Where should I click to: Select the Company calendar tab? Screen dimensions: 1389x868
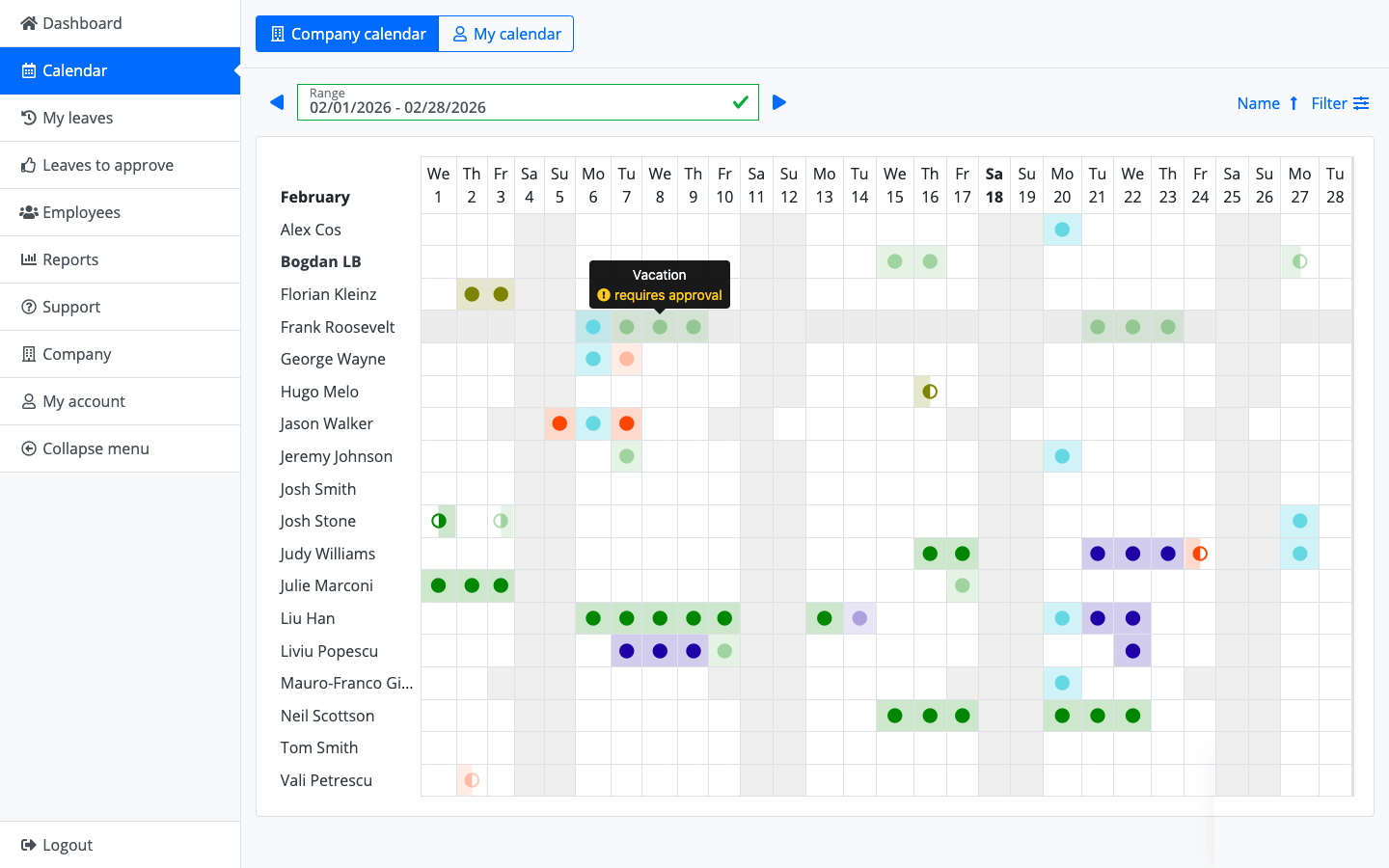click(x=347, y=34)
